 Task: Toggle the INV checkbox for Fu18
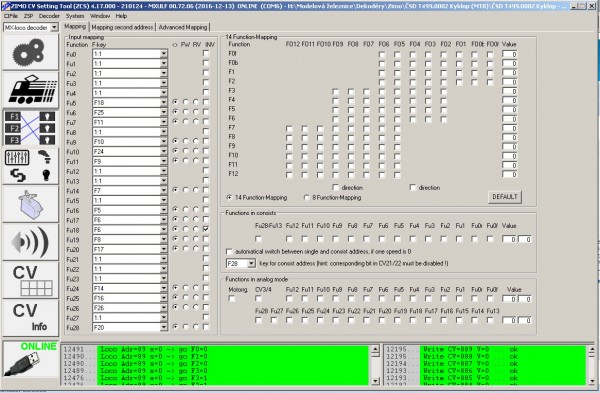pos(206,229)
